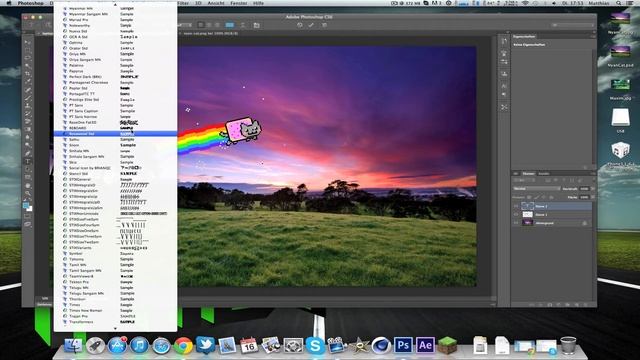Open the Ansicht menu
640x360 pixels.
(216, 3)
